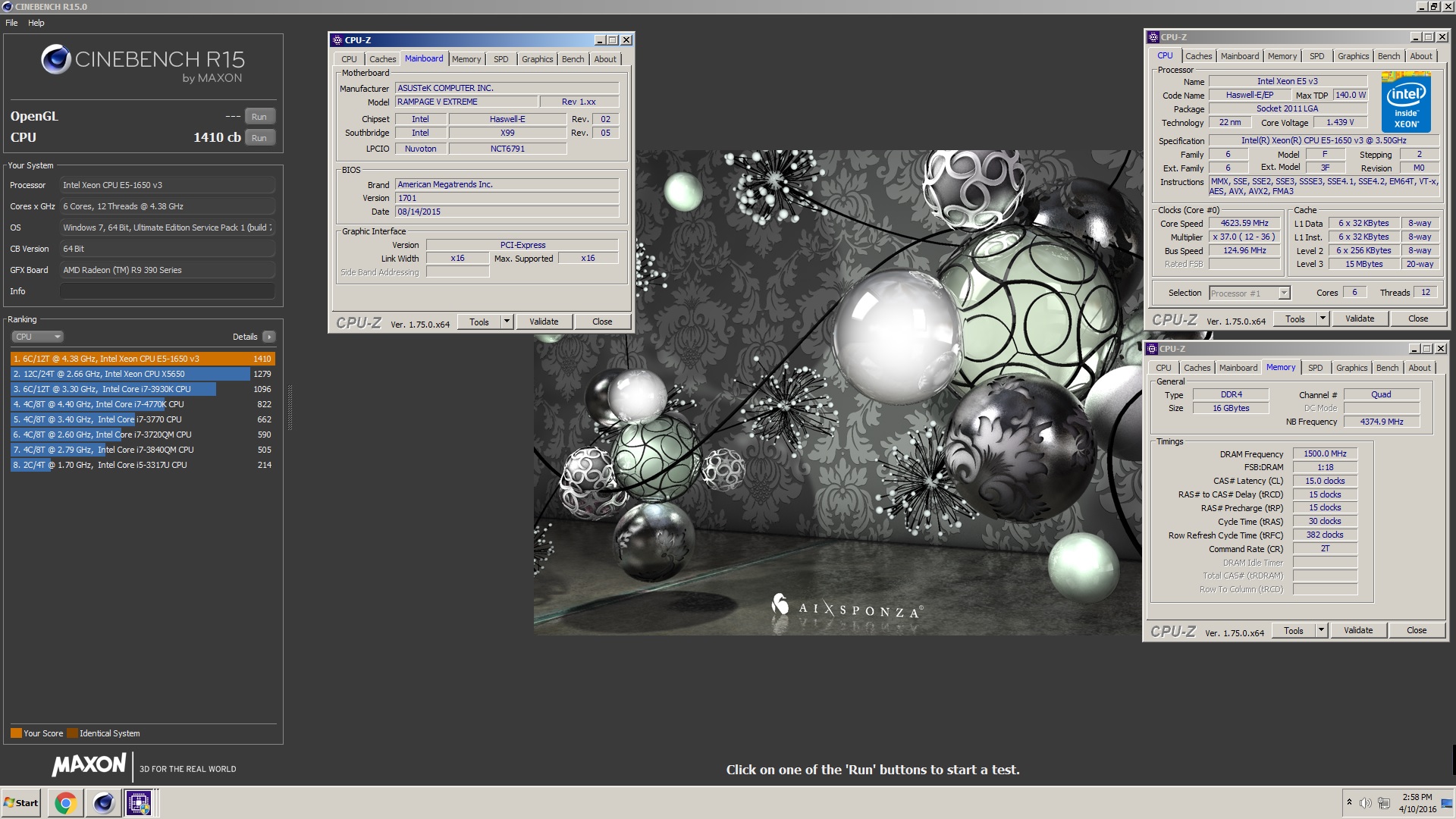Click Validate in CPU tab CPU-Z window
1456x819 pixels.
point(1360,319)
